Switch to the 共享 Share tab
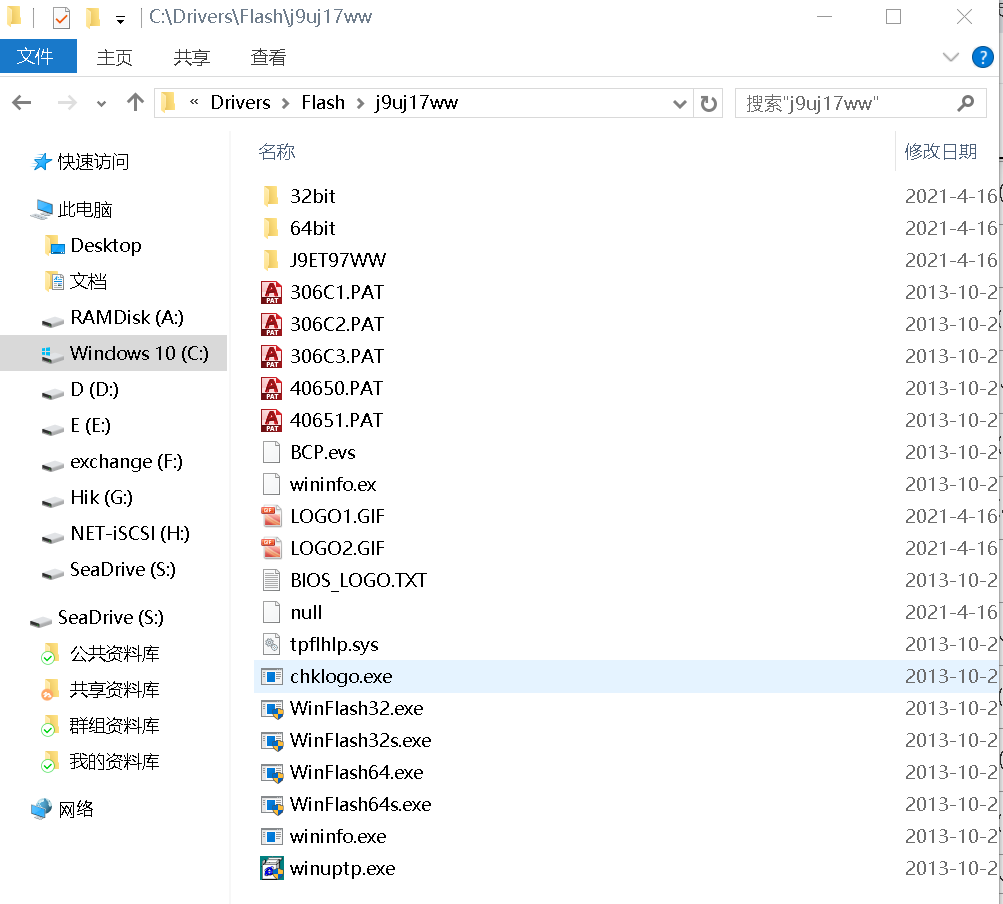Viewport: 1003px width, 904px height. coord(191,58)
